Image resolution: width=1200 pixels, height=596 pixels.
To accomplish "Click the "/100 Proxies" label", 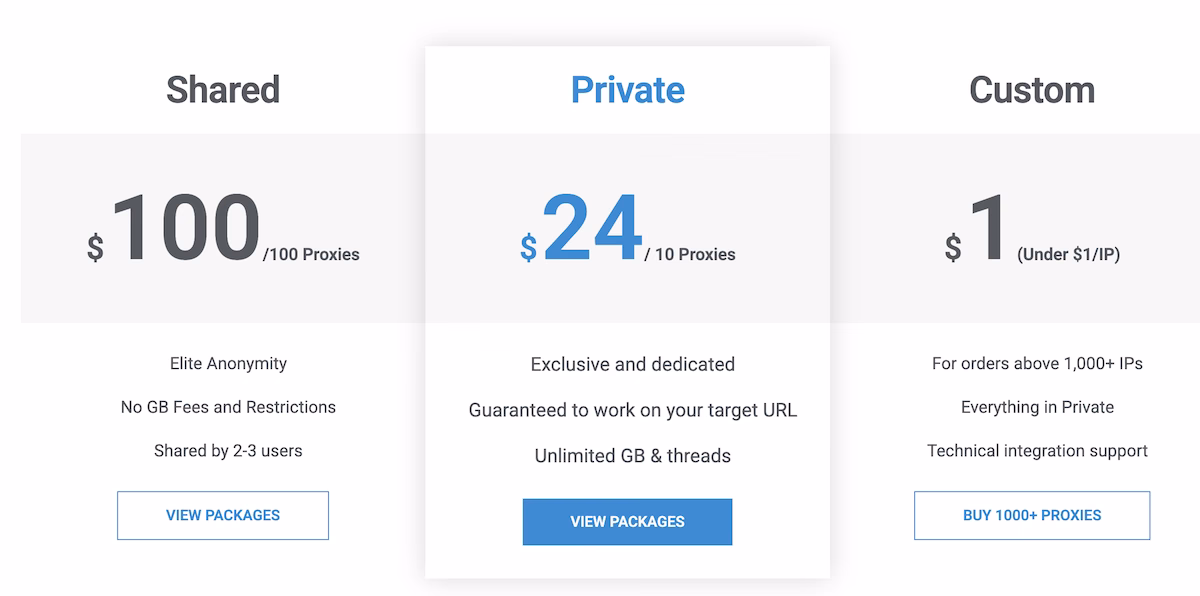I will (311, 254).
